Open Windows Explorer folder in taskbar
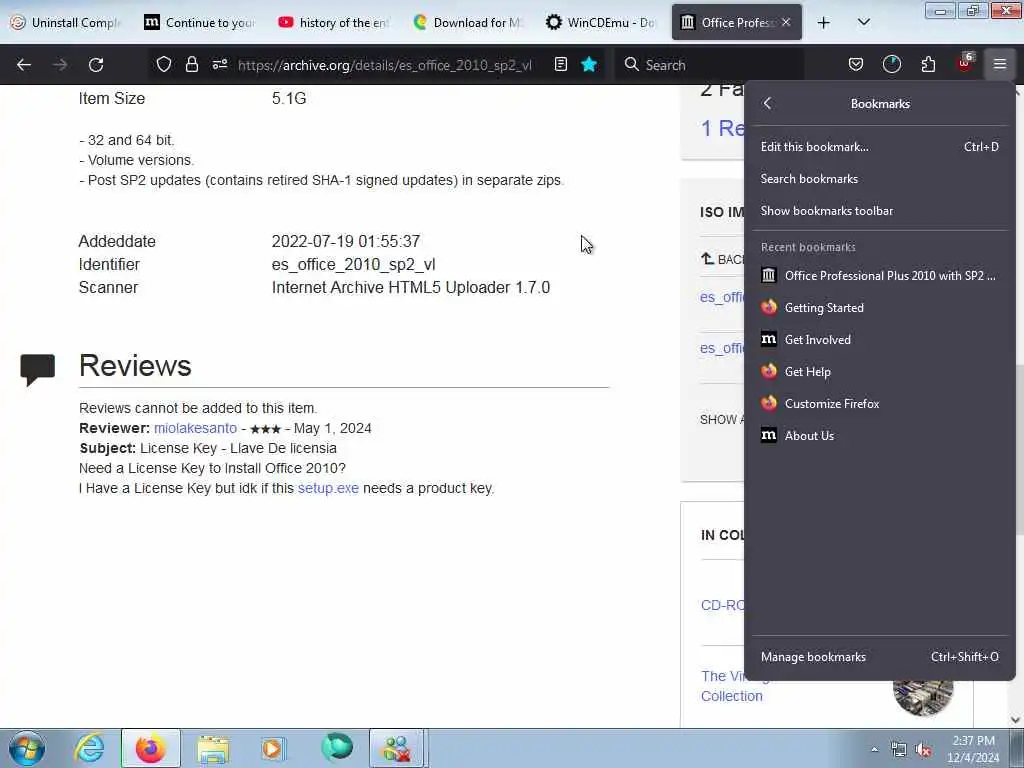This screenshot has width=1024, height=768. coord(212,748)
